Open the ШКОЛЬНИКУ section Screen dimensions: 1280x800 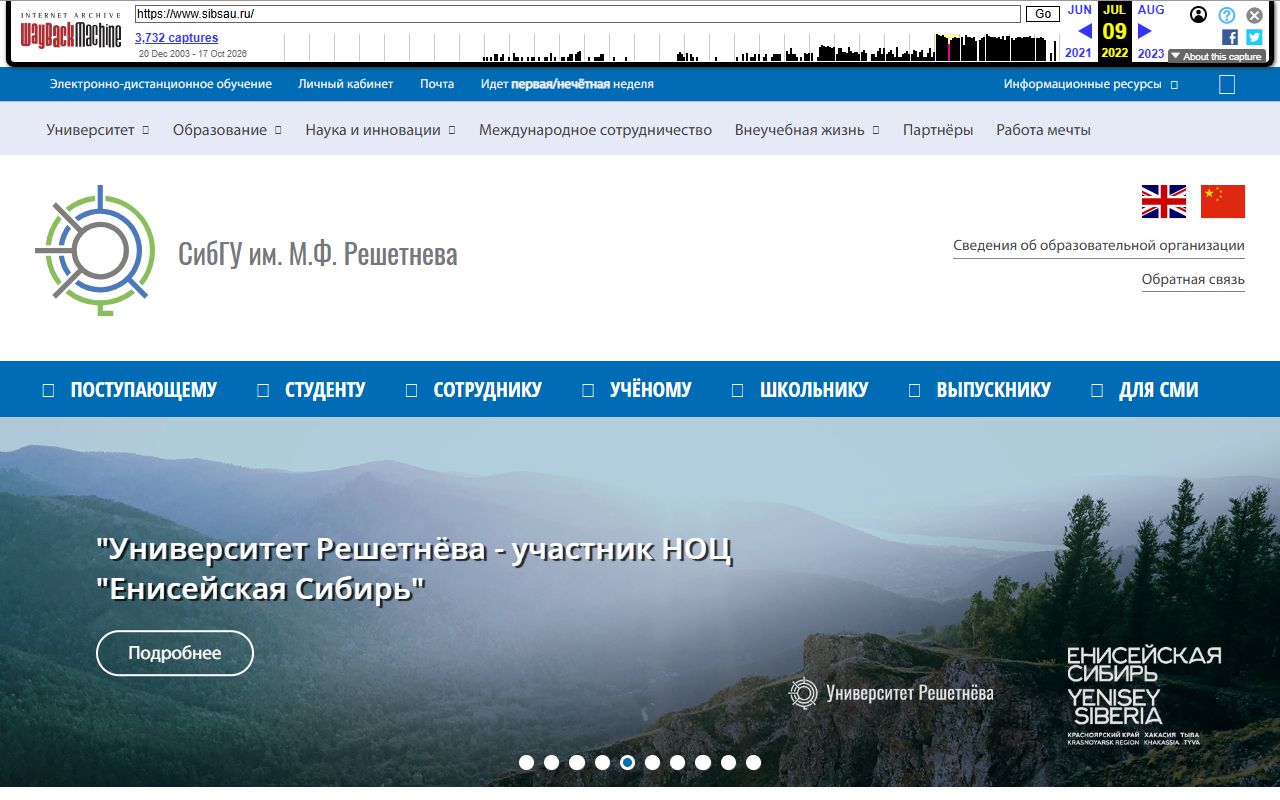[x=800, y=390]
